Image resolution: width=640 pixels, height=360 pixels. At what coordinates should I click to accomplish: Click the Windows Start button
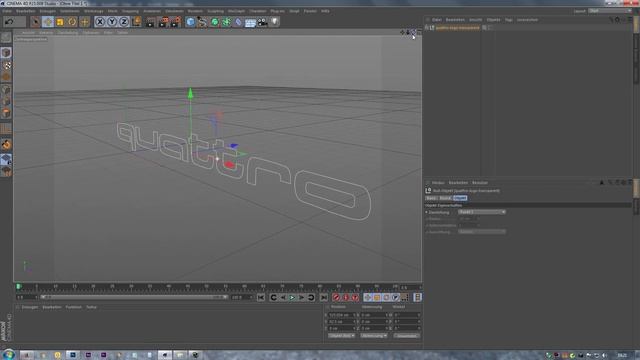pyautogui.click(x=9, y=355)
